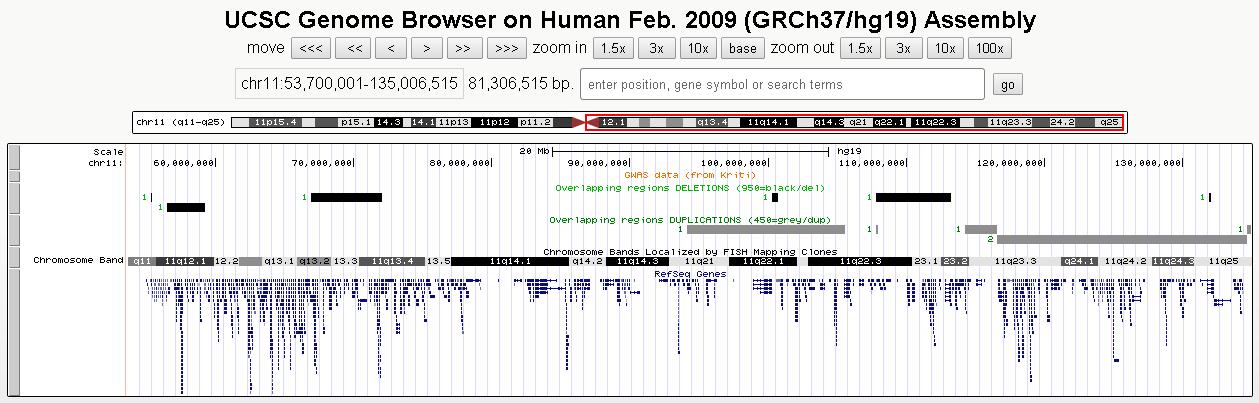
Task: Focus the position or gene search field
Action: (782, 85)
